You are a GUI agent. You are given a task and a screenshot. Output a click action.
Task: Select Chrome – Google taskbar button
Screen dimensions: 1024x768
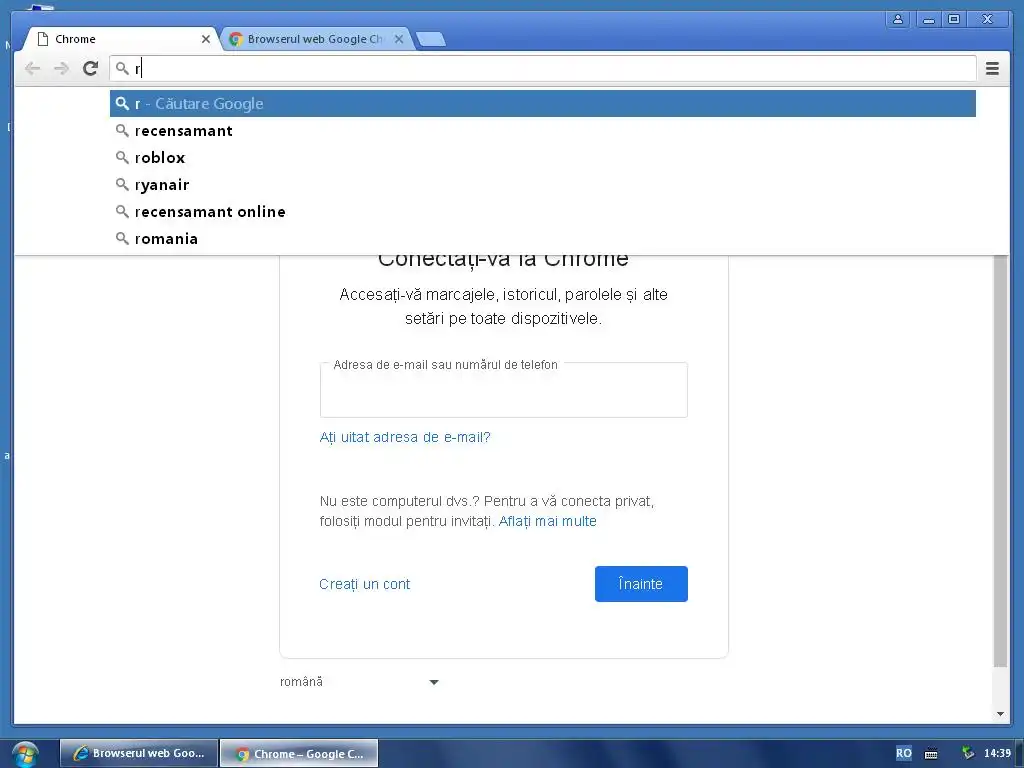[299, 753]
